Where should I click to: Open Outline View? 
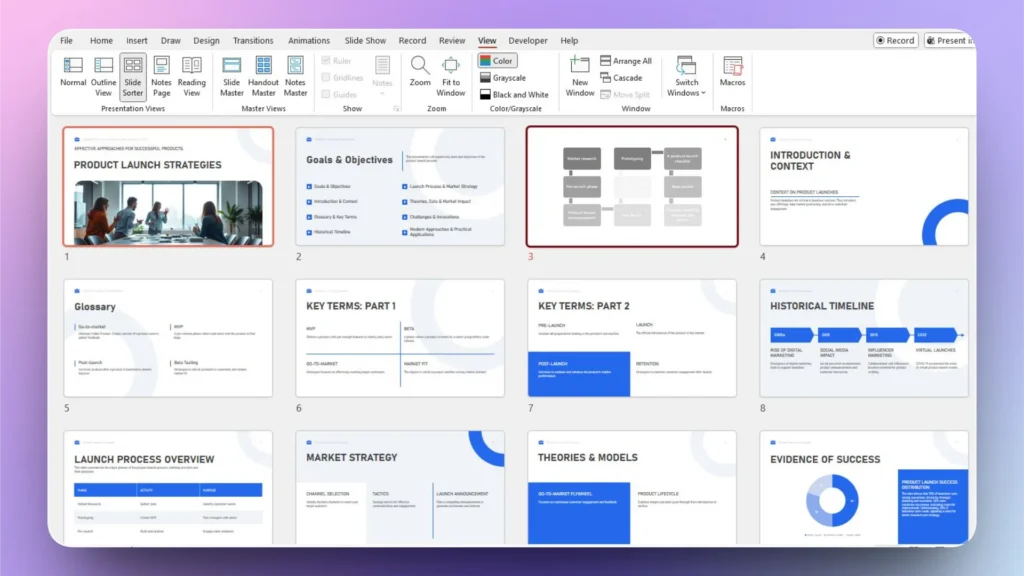click(x=103, y=75)
